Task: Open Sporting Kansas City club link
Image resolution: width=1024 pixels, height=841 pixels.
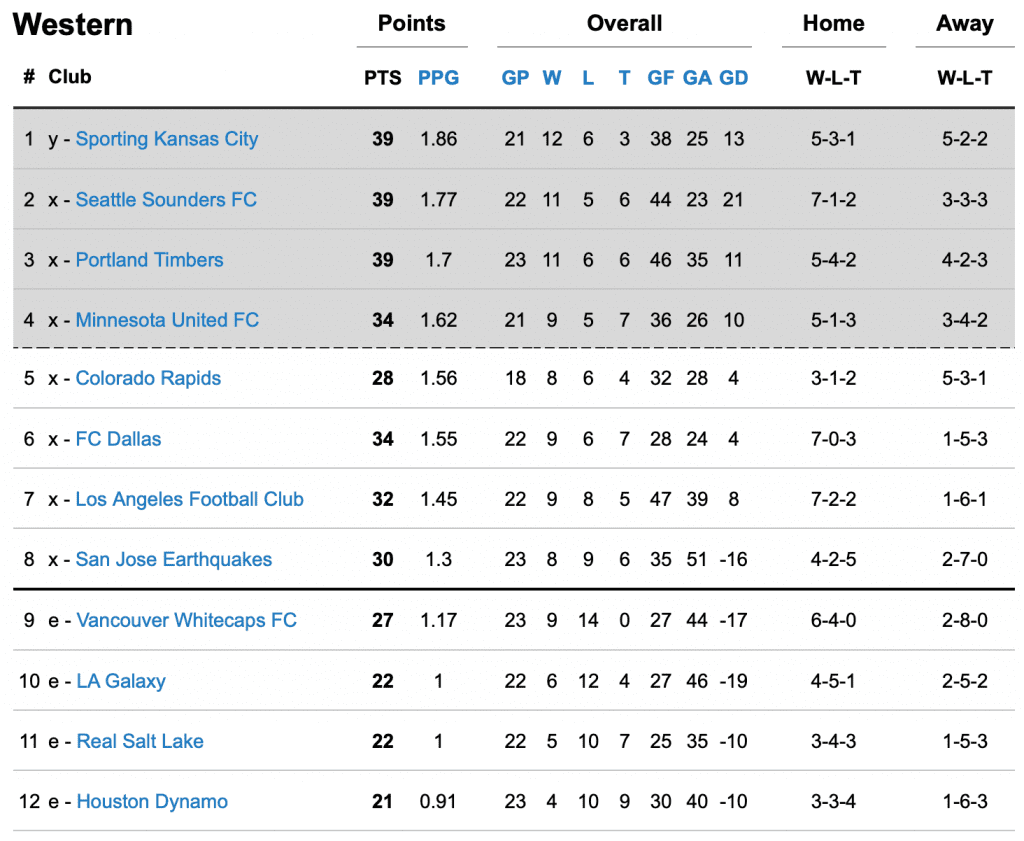Action: [x=167, y=139]
